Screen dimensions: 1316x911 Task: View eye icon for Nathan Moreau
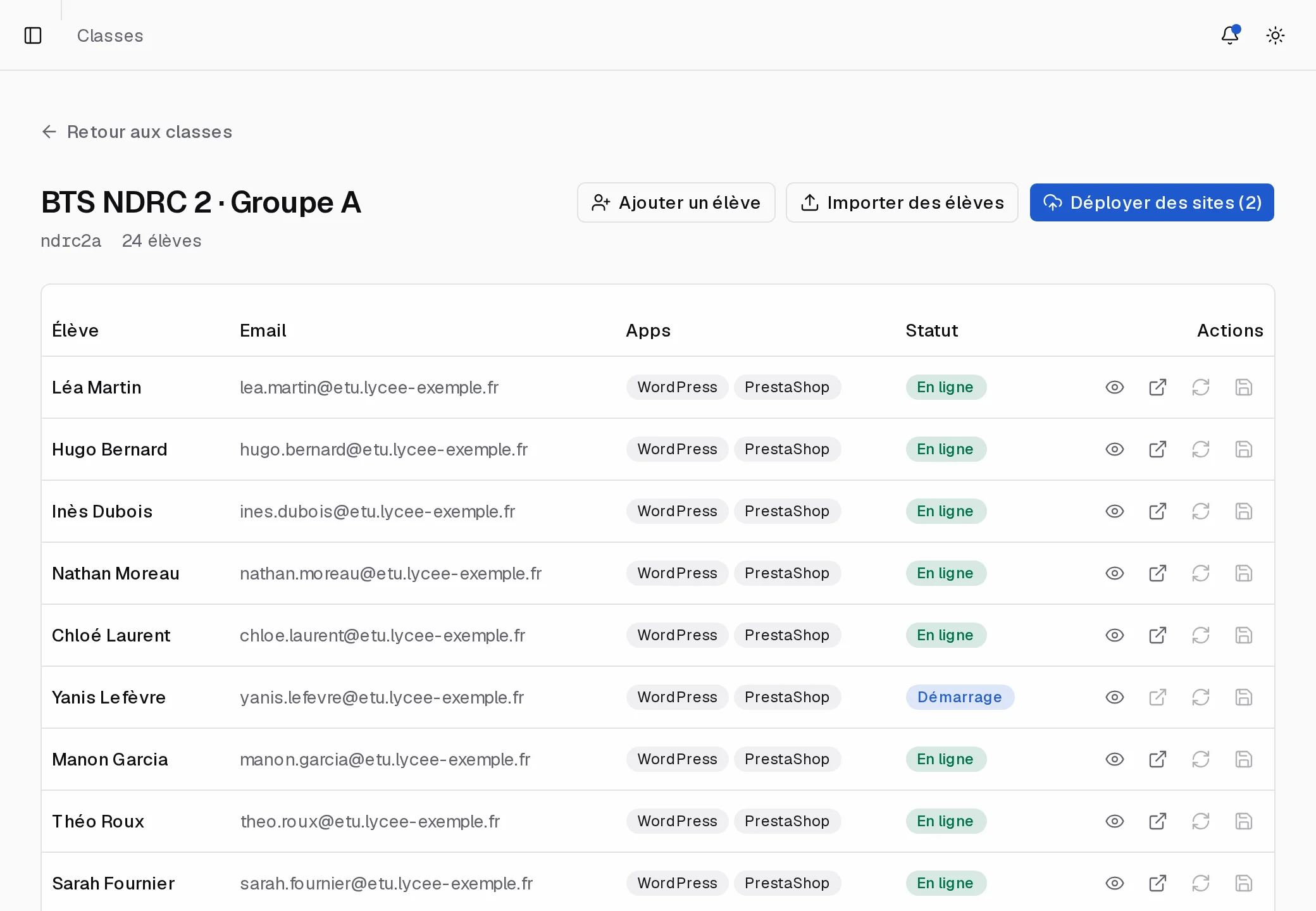coord(1115,573)
